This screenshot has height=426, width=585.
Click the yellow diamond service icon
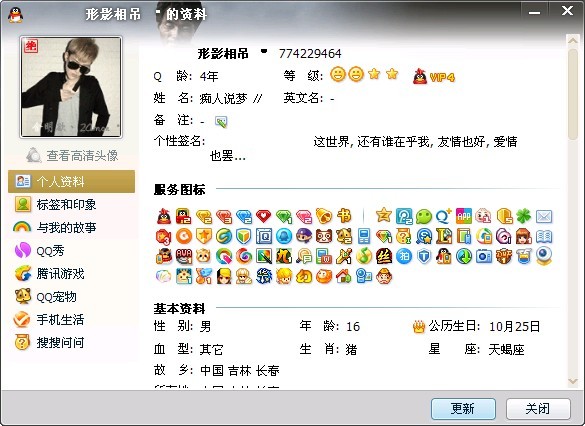204,216
